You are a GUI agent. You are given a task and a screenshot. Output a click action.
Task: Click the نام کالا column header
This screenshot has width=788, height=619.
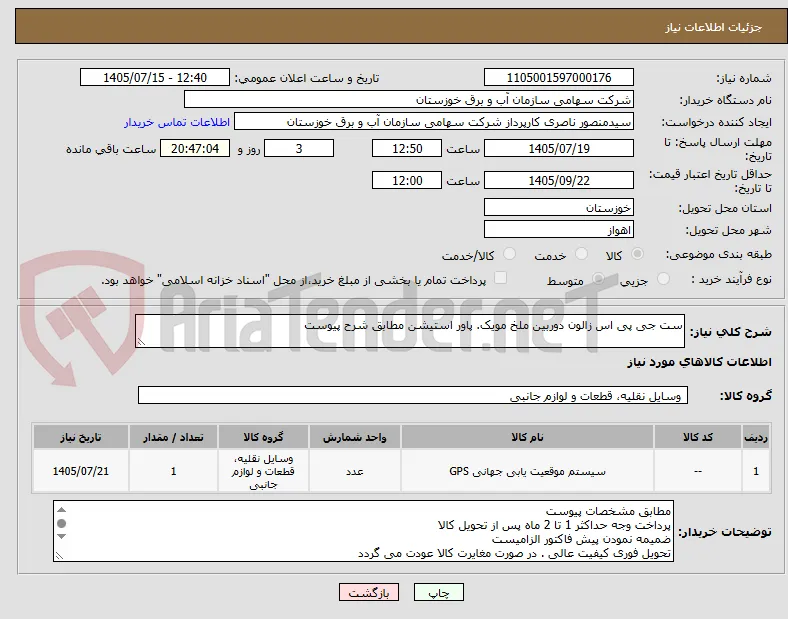tap(527, 437)
